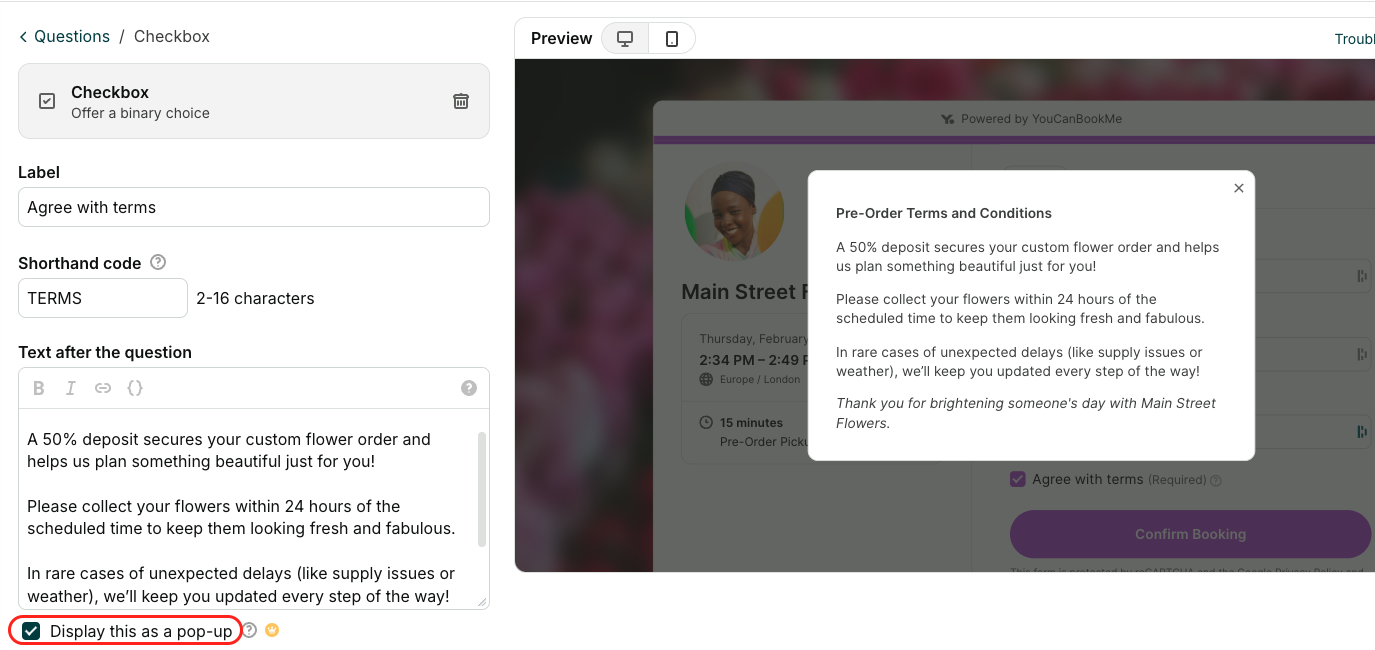Image resolution: width=1375 pixels, height=650 pixels.
Task: Click the '2-16 characters' hint text
Action: (x=255, y=298)
